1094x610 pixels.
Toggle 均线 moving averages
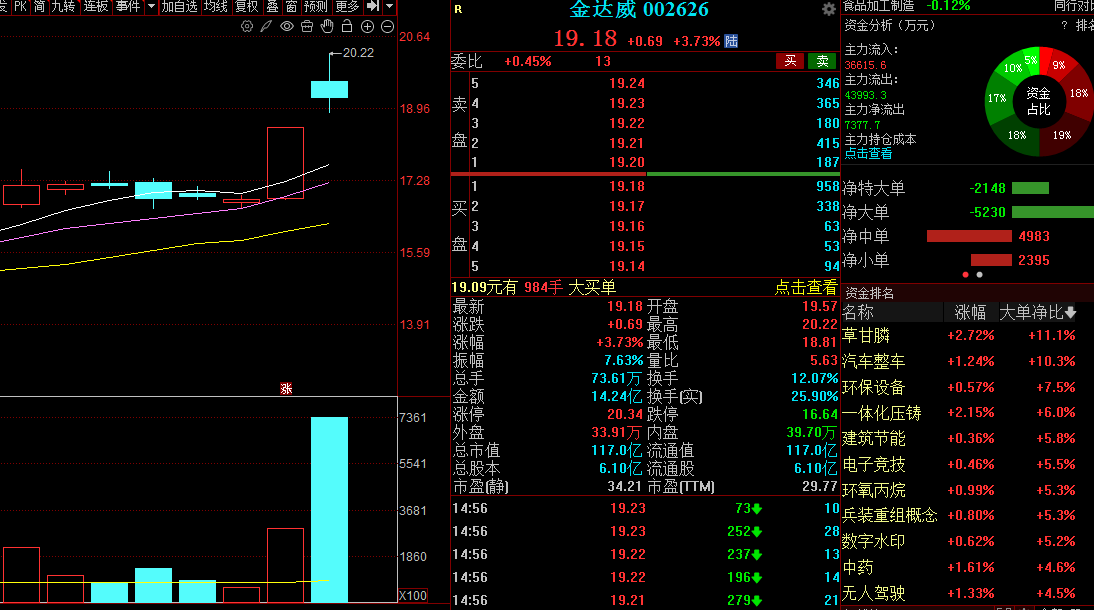click(216, 6)
